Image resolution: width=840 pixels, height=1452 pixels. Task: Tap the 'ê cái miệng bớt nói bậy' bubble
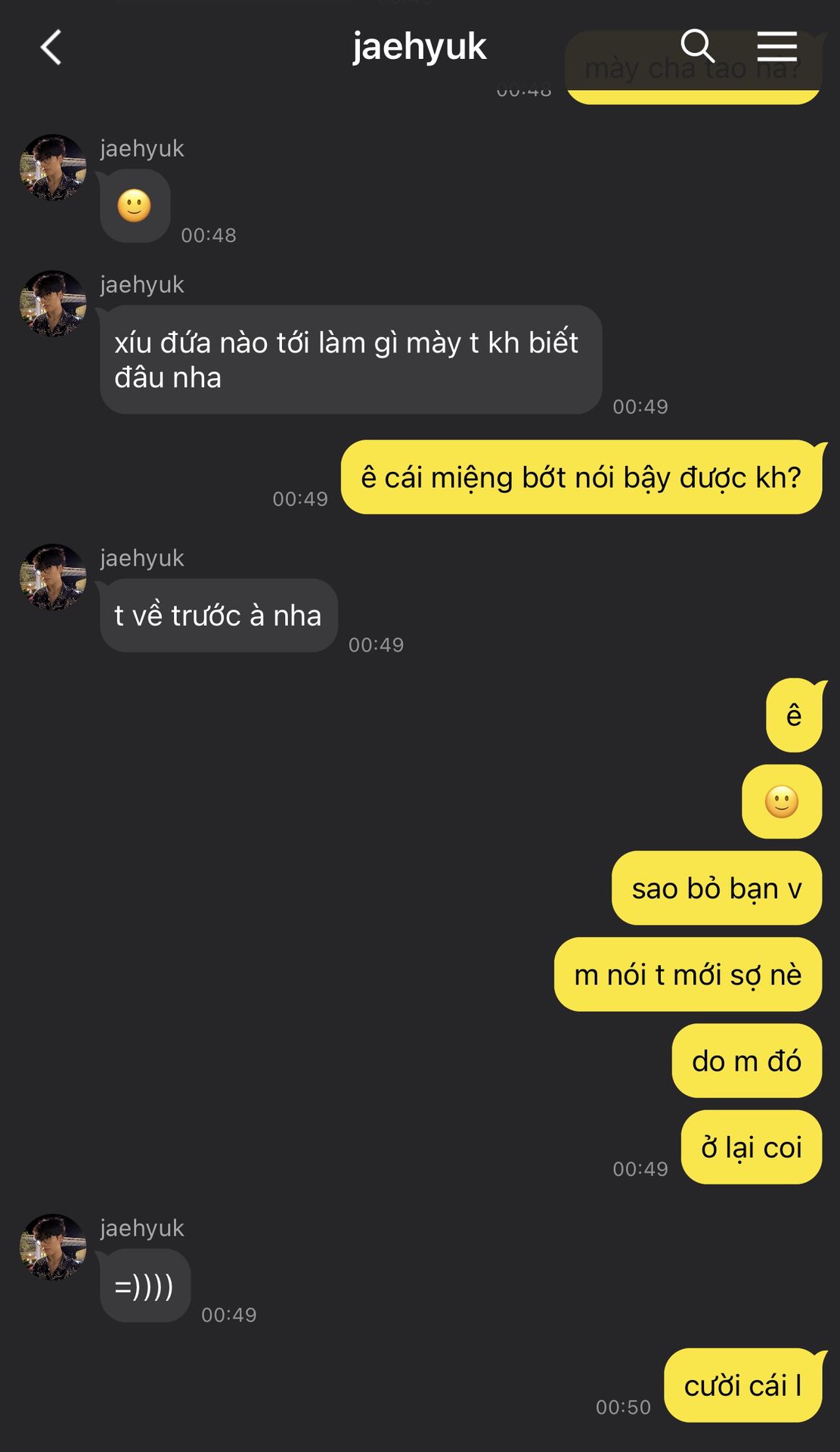point(581,477)
